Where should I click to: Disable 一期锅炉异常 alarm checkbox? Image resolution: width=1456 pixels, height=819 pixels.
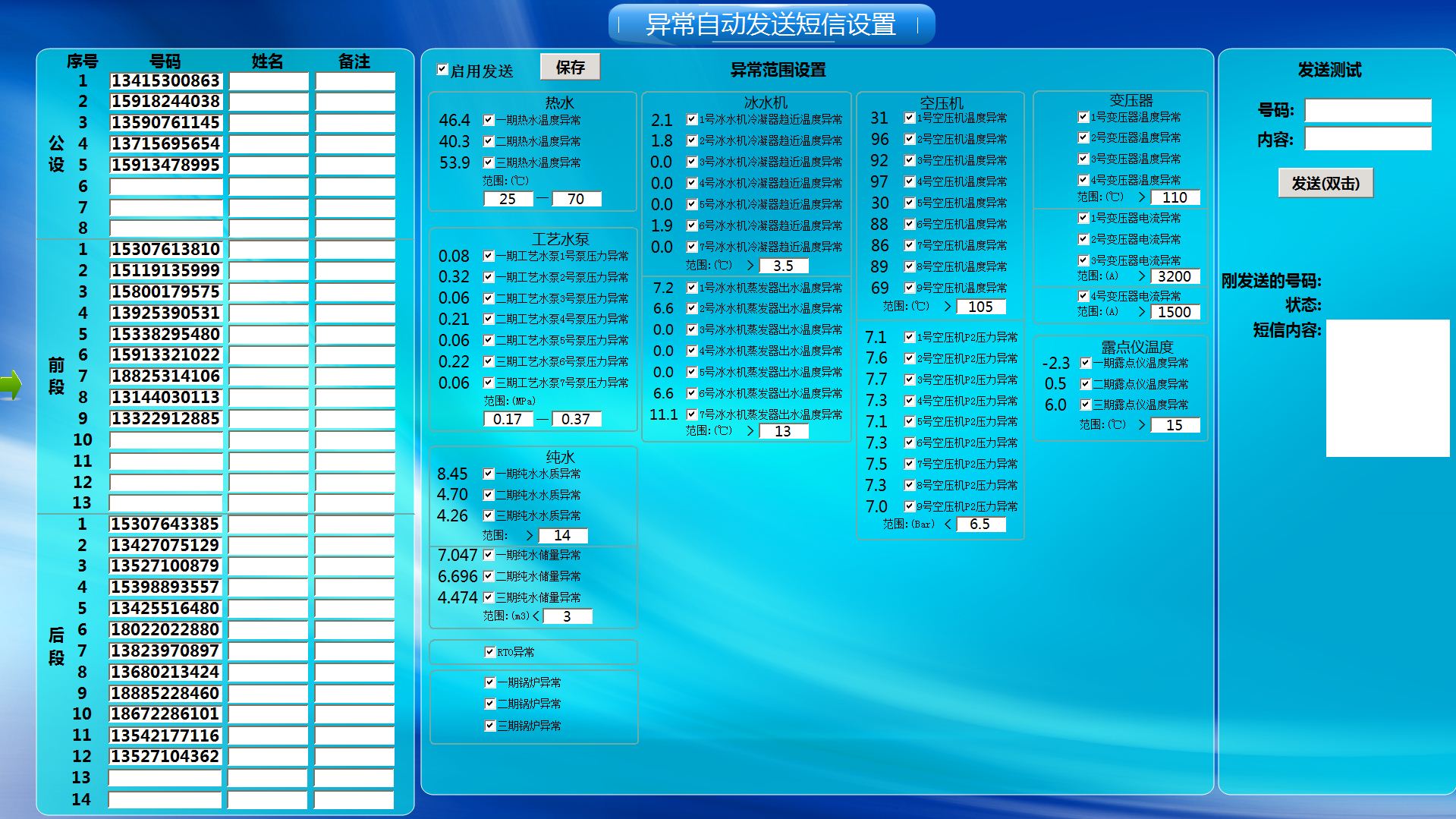point(489,682)
